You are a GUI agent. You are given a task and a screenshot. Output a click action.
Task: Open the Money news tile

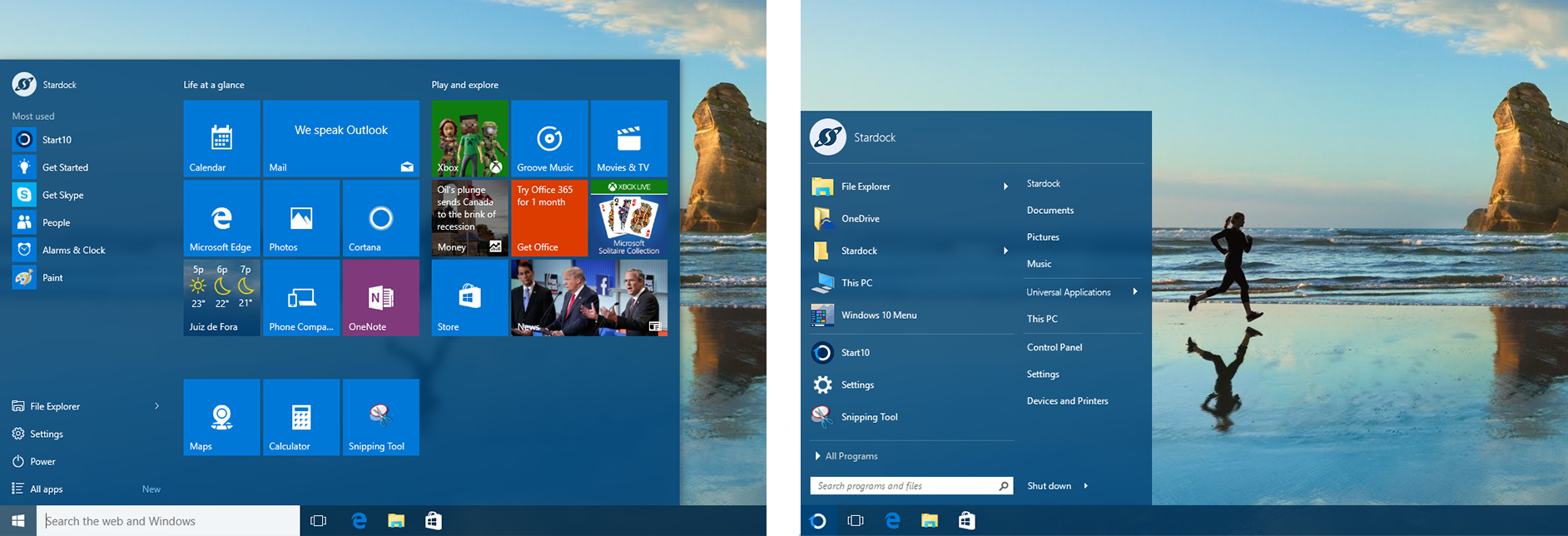470,218
